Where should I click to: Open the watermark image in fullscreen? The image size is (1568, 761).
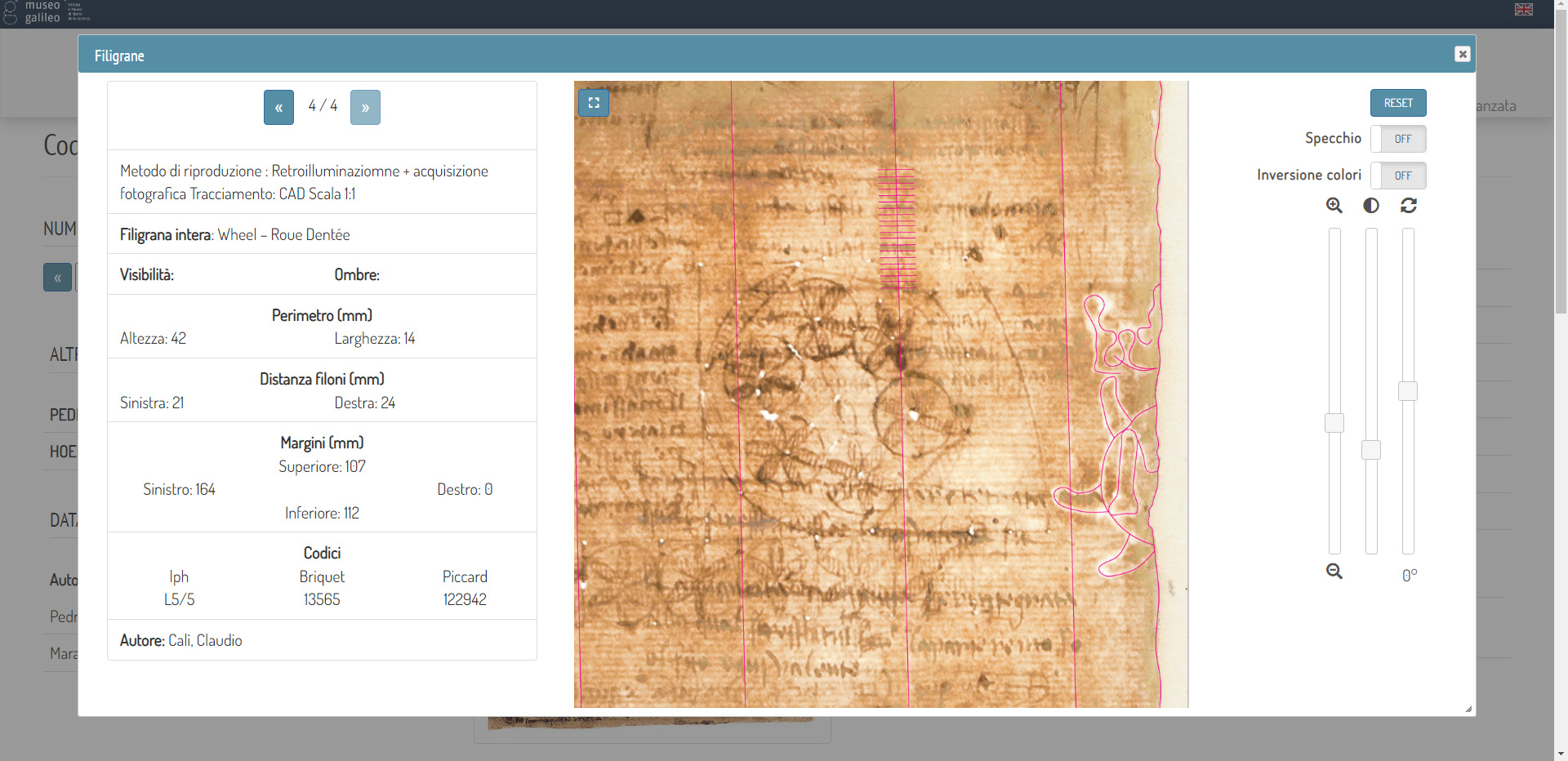(594, 103)
